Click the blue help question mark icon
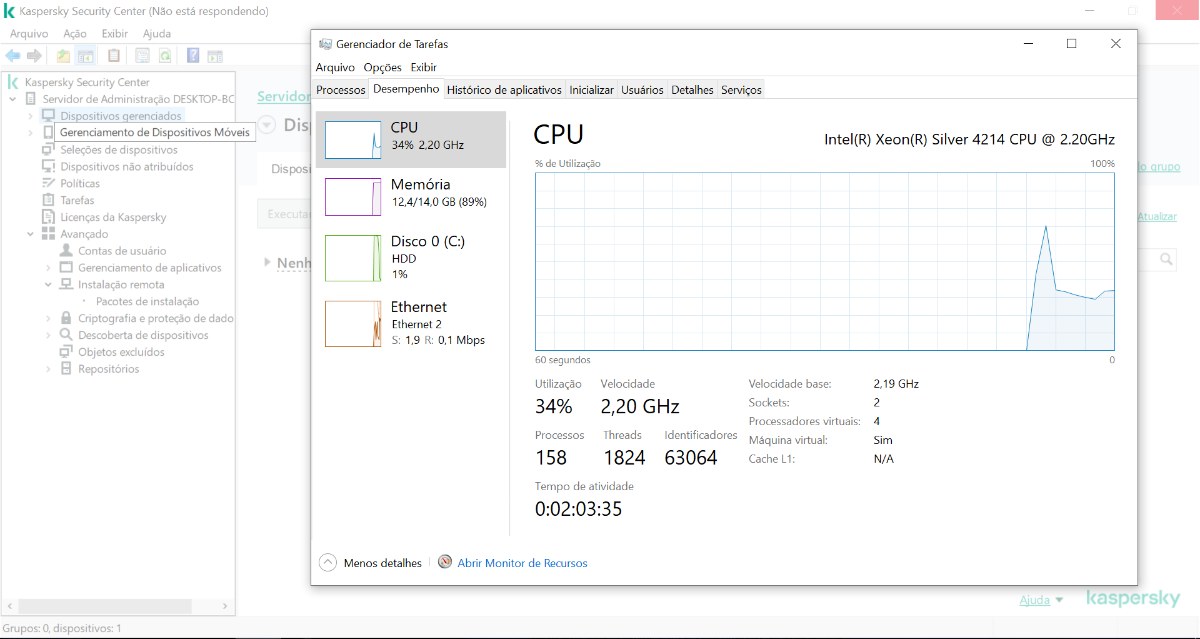Image resolution: width=1200 pixels, height=639 pixels. 193,56
